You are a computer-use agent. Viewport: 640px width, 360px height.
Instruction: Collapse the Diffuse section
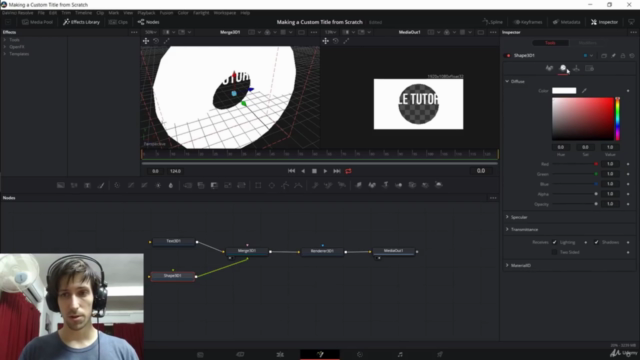pos(507,81)
